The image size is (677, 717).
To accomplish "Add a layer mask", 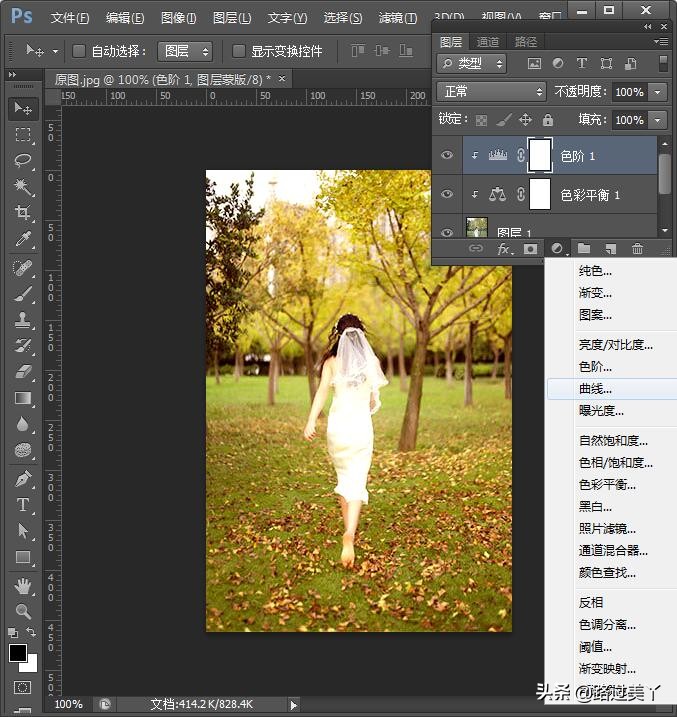I will coord(530,249).
